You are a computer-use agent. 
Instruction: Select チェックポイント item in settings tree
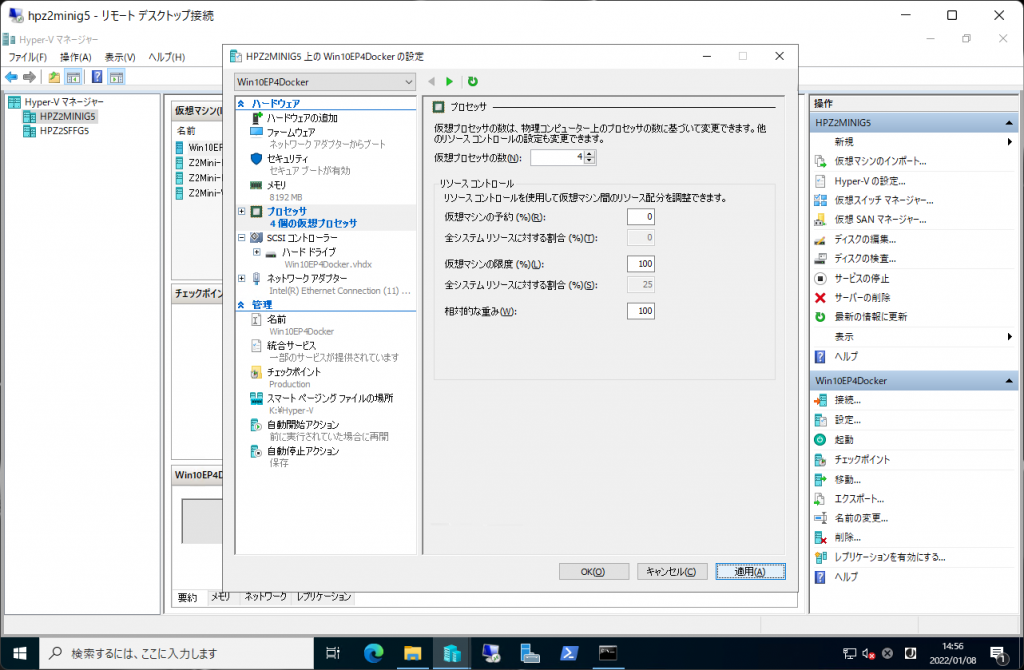tap(294, 372)
